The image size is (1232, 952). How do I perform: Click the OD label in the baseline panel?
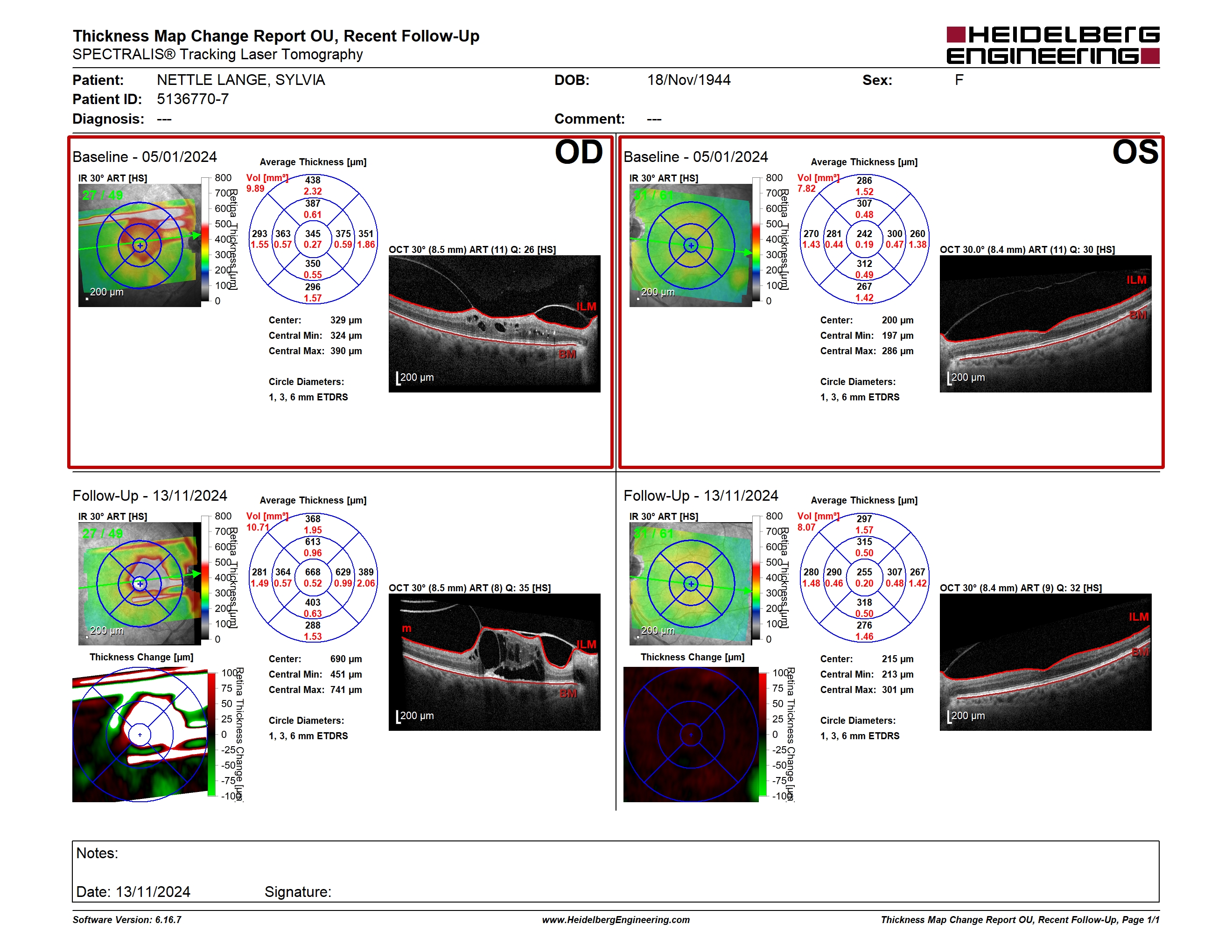pos(579,152)
